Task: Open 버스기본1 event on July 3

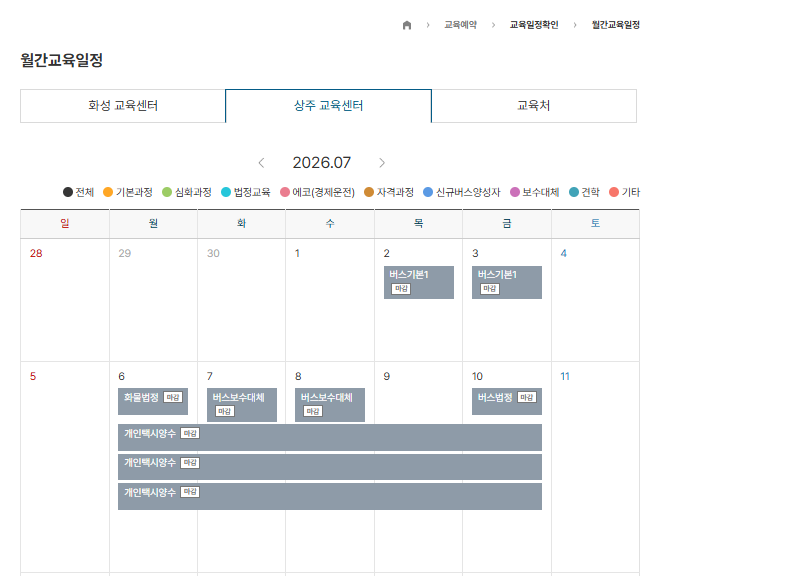Action: [507, 282]
